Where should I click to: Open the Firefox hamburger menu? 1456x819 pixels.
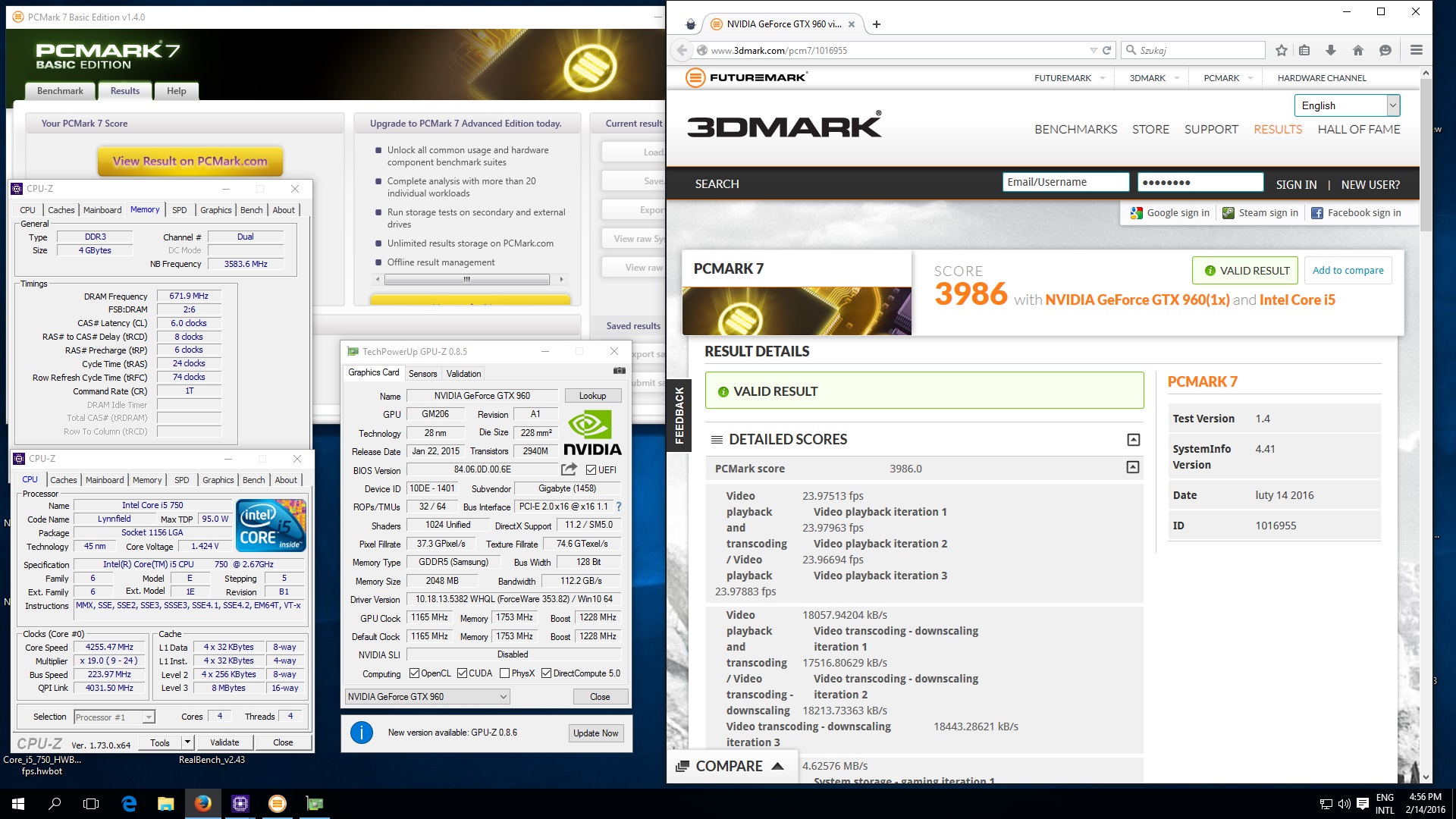tap(1416, 50)
